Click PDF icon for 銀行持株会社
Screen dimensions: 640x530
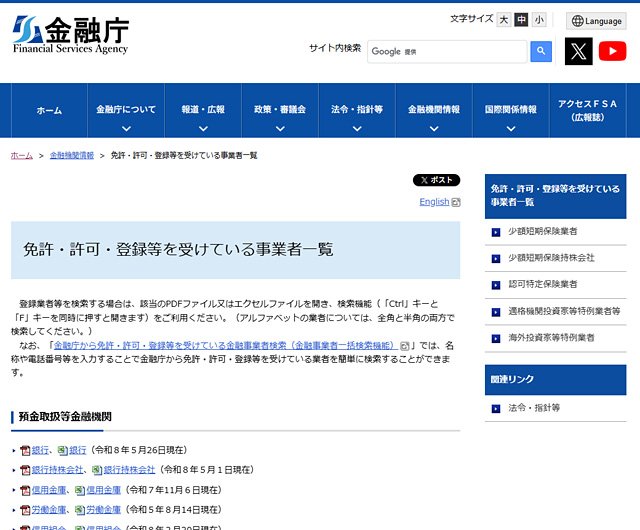coord(25,470)
